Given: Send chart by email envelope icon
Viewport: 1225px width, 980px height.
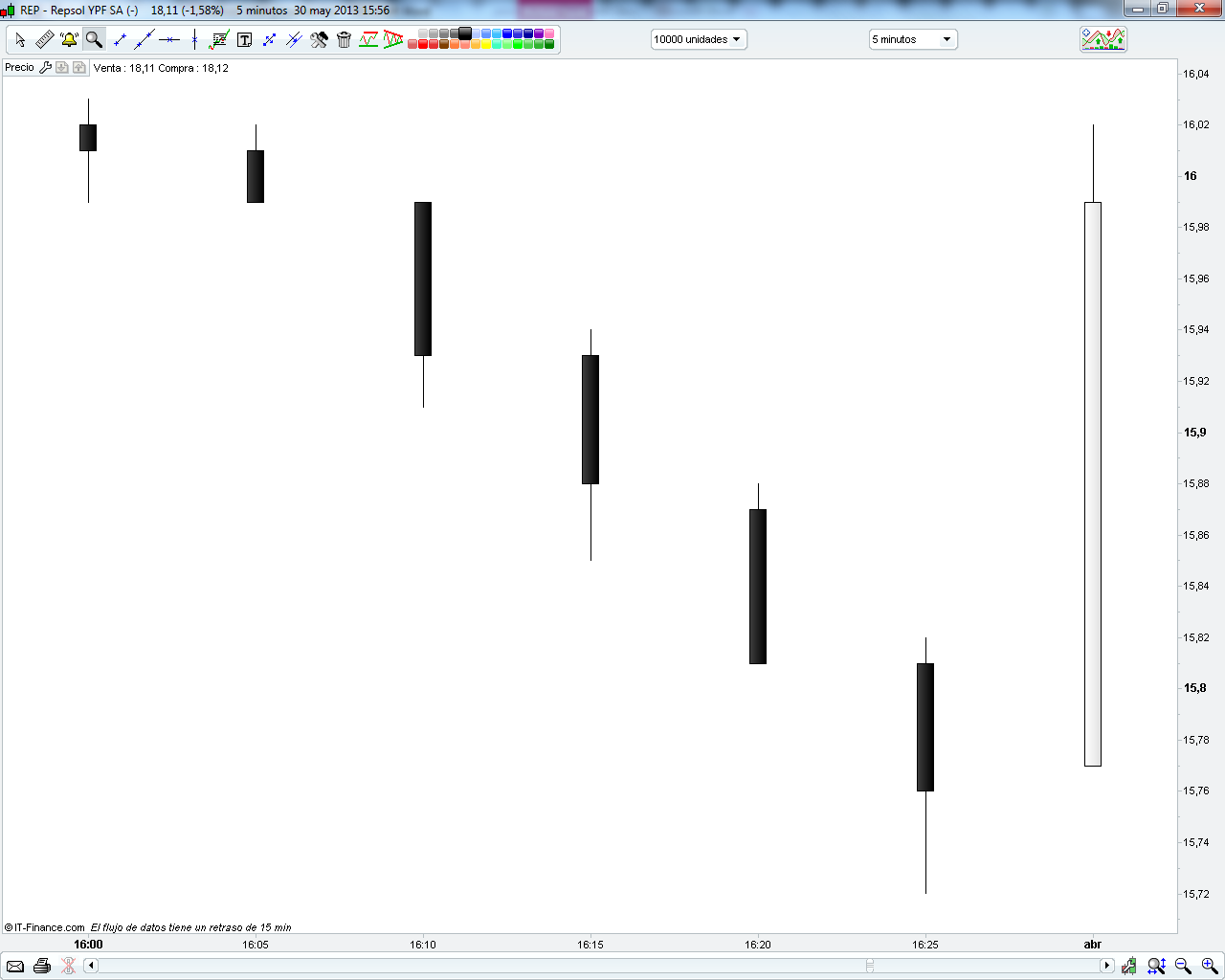Looking at the screenshot, I should (x=15, y=966).
